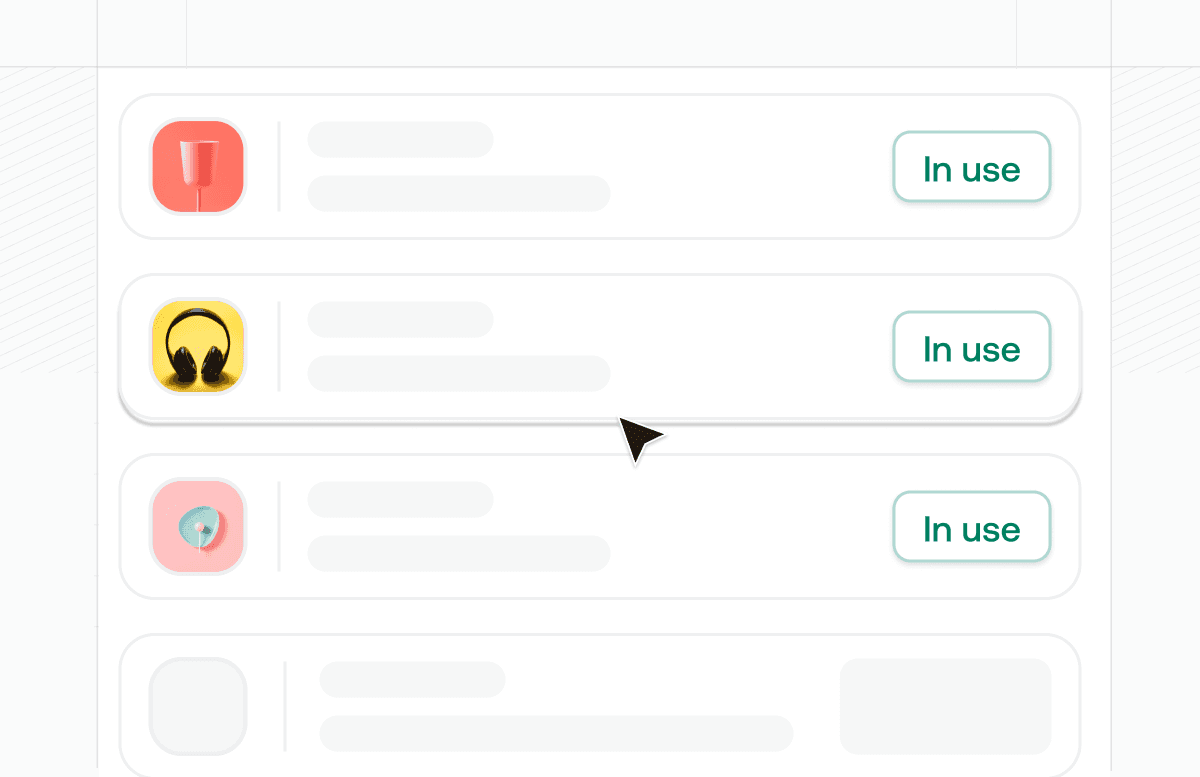
Task: Click longest description bar in bottom loading row
Action: (x=556, y=733)
